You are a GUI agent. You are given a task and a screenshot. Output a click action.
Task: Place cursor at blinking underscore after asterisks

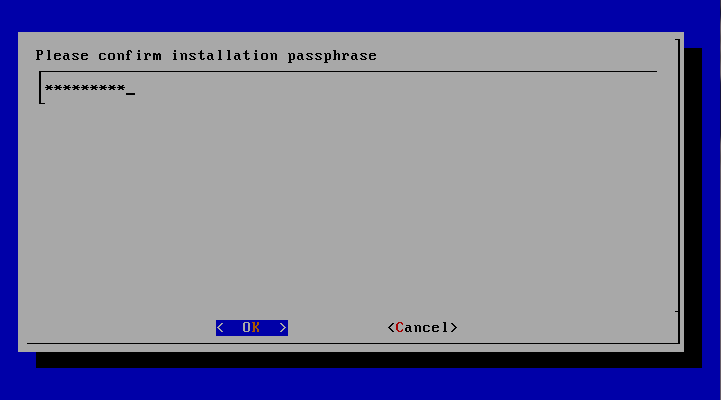click(x=131, y=93)
